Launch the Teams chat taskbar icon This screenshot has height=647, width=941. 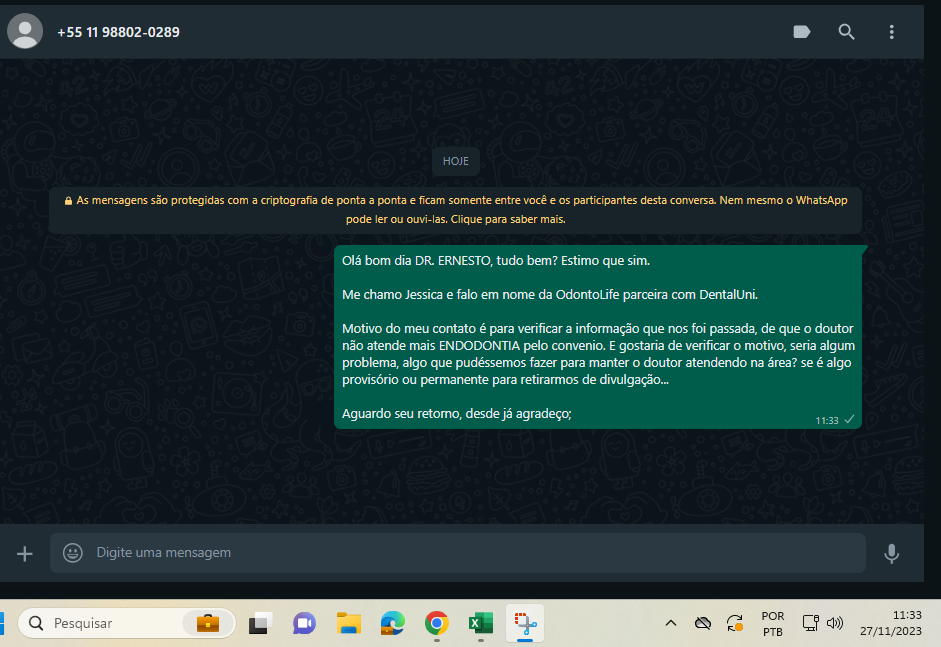[x=304, y=624]
